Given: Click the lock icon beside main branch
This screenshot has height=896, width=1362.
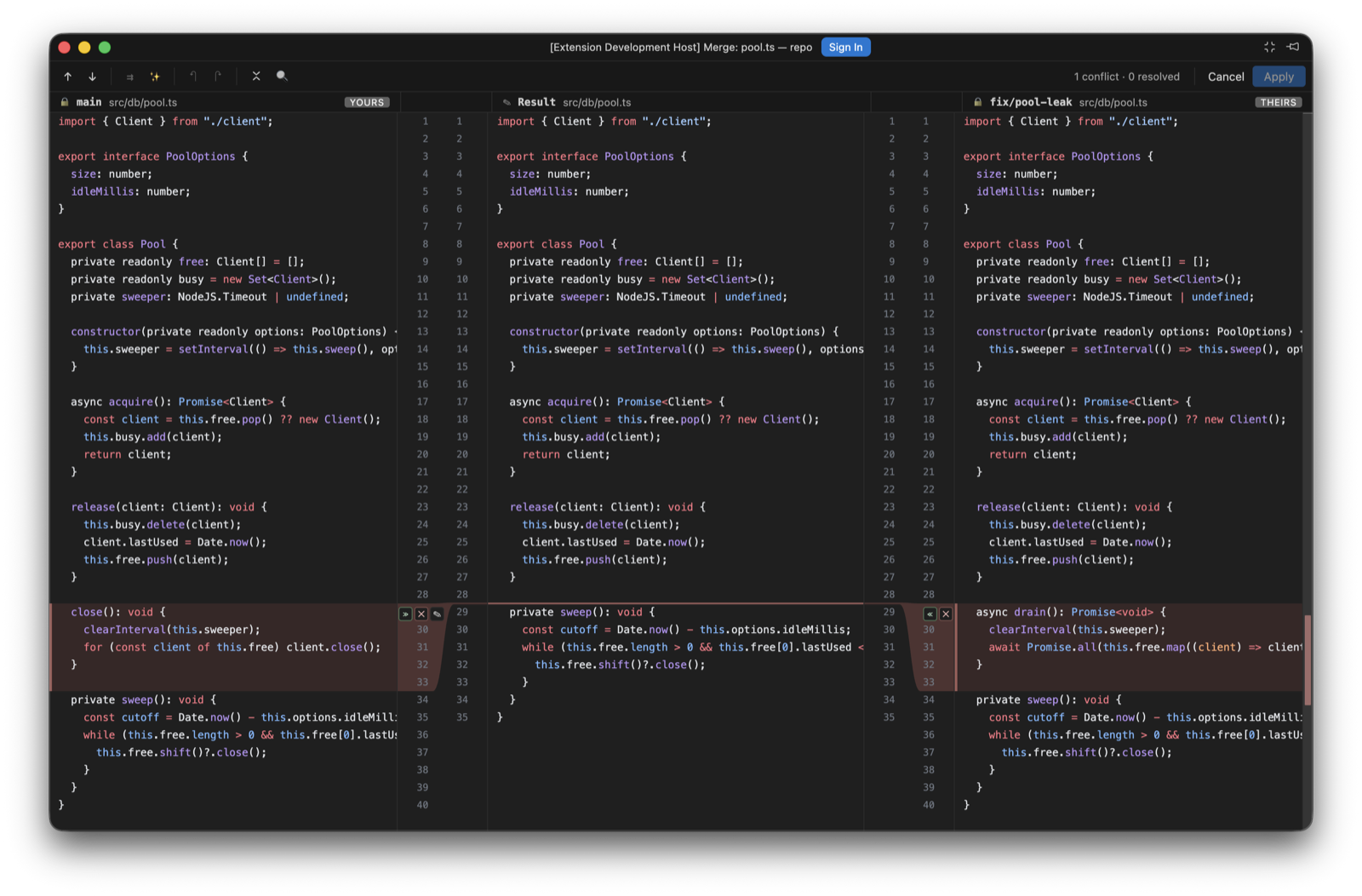Looking at the screenshot, I should (64, 102).
